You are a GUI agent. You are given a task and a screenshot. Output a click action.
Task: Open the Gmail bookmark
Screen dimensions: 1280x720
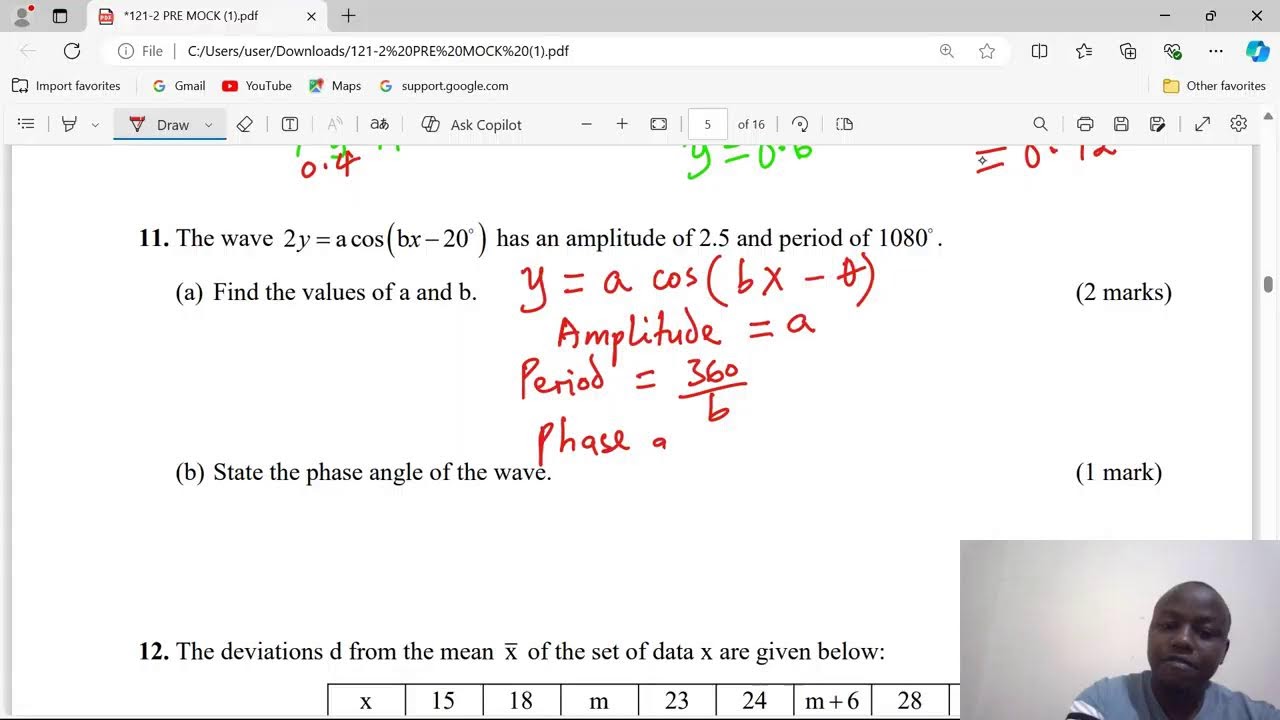tap(179, 86)
